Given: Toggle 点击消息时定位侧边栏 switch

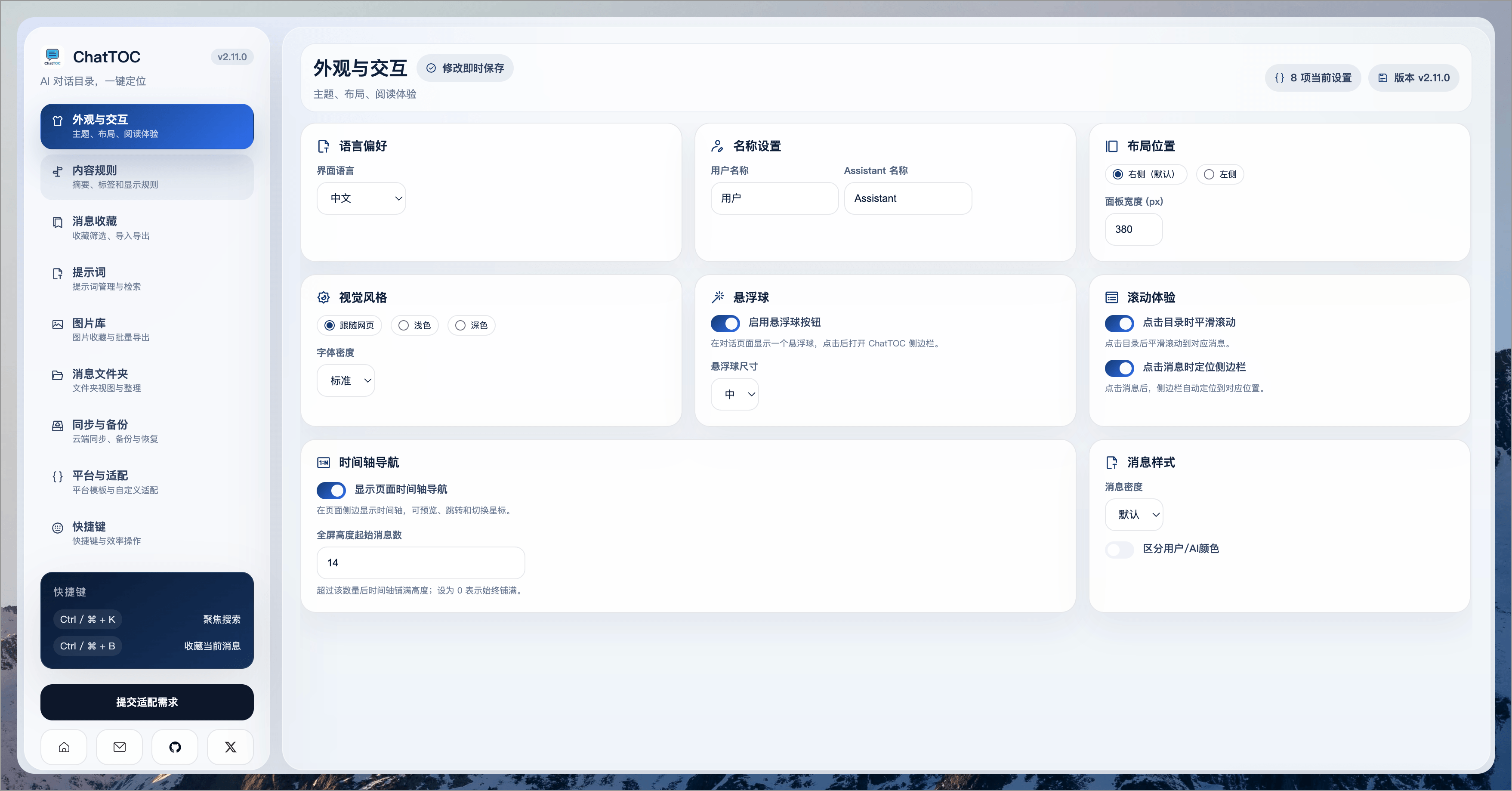Looking at the screenshot, I should click(x=1119, y=368).
